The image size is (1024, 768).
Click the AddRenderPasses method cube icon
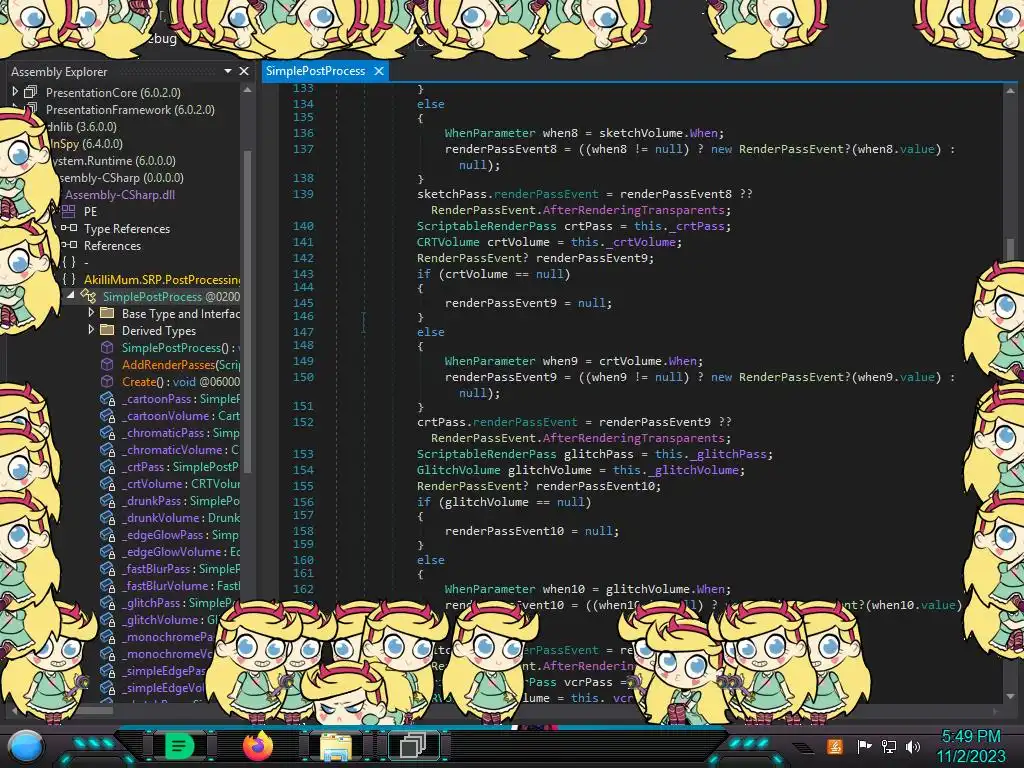107,364
